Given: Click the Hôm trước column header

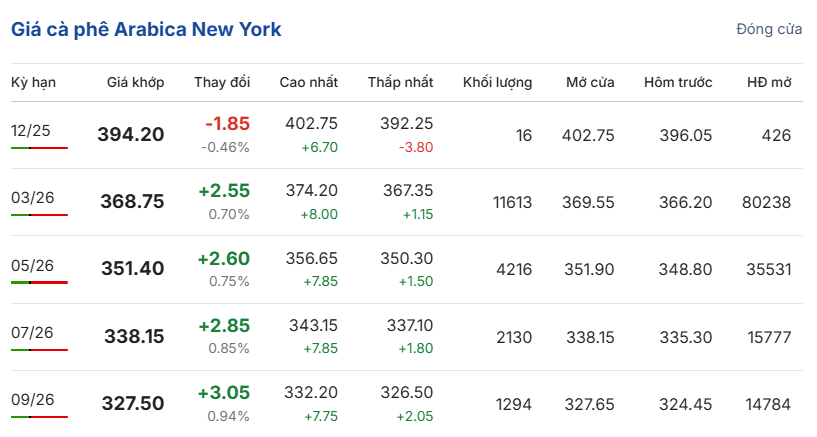Looking at the screenshot, I should click(x=678, y=82).
